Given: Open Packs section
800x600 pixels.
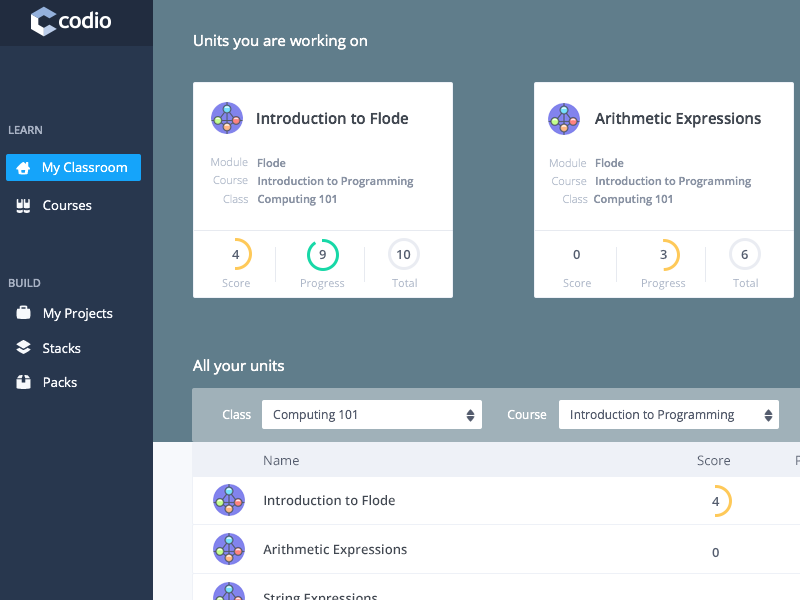Looking at the screenshot, I should (60, 382).
